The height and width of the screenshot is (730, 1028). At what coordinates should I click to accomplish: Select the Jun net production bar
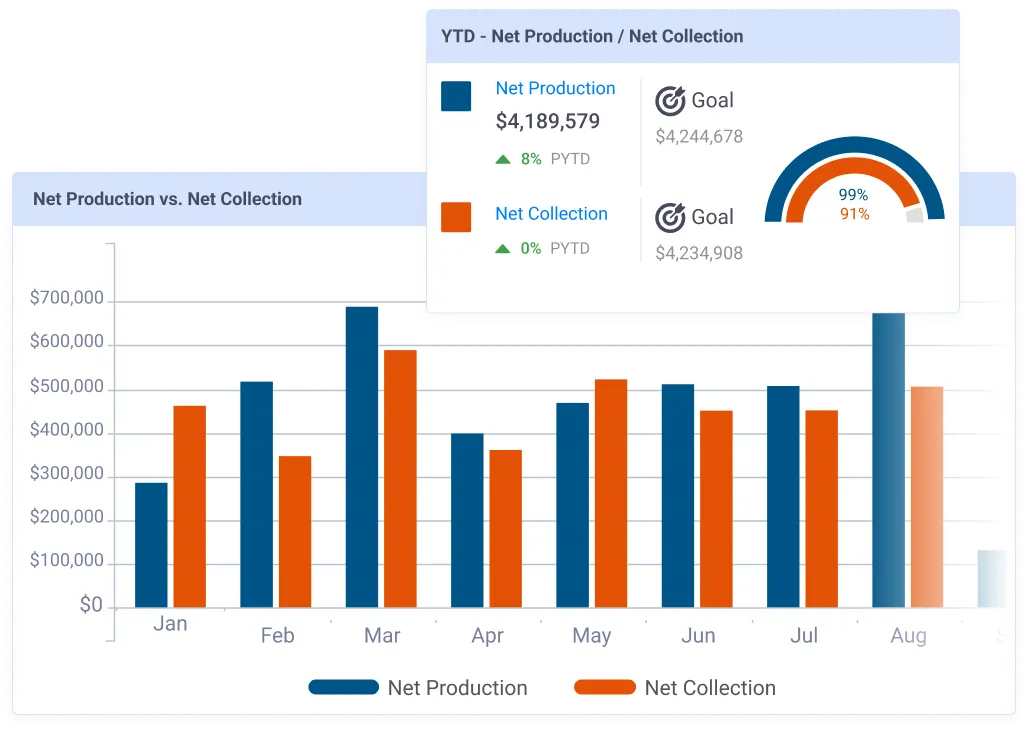678,496
